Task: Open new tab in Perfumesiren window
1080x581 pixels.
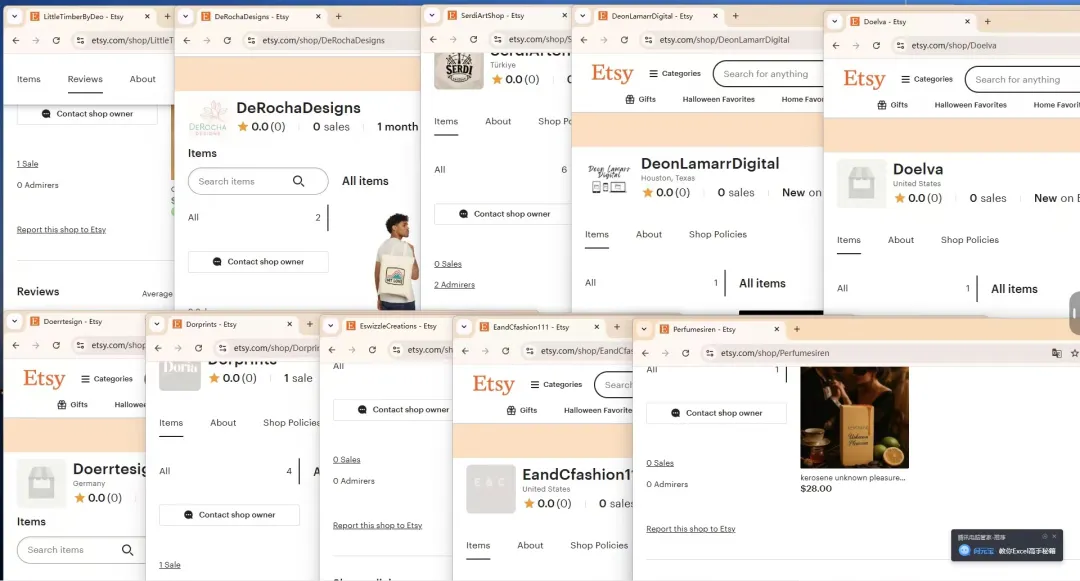Action: pyautogui.click(x=796, y=329)
